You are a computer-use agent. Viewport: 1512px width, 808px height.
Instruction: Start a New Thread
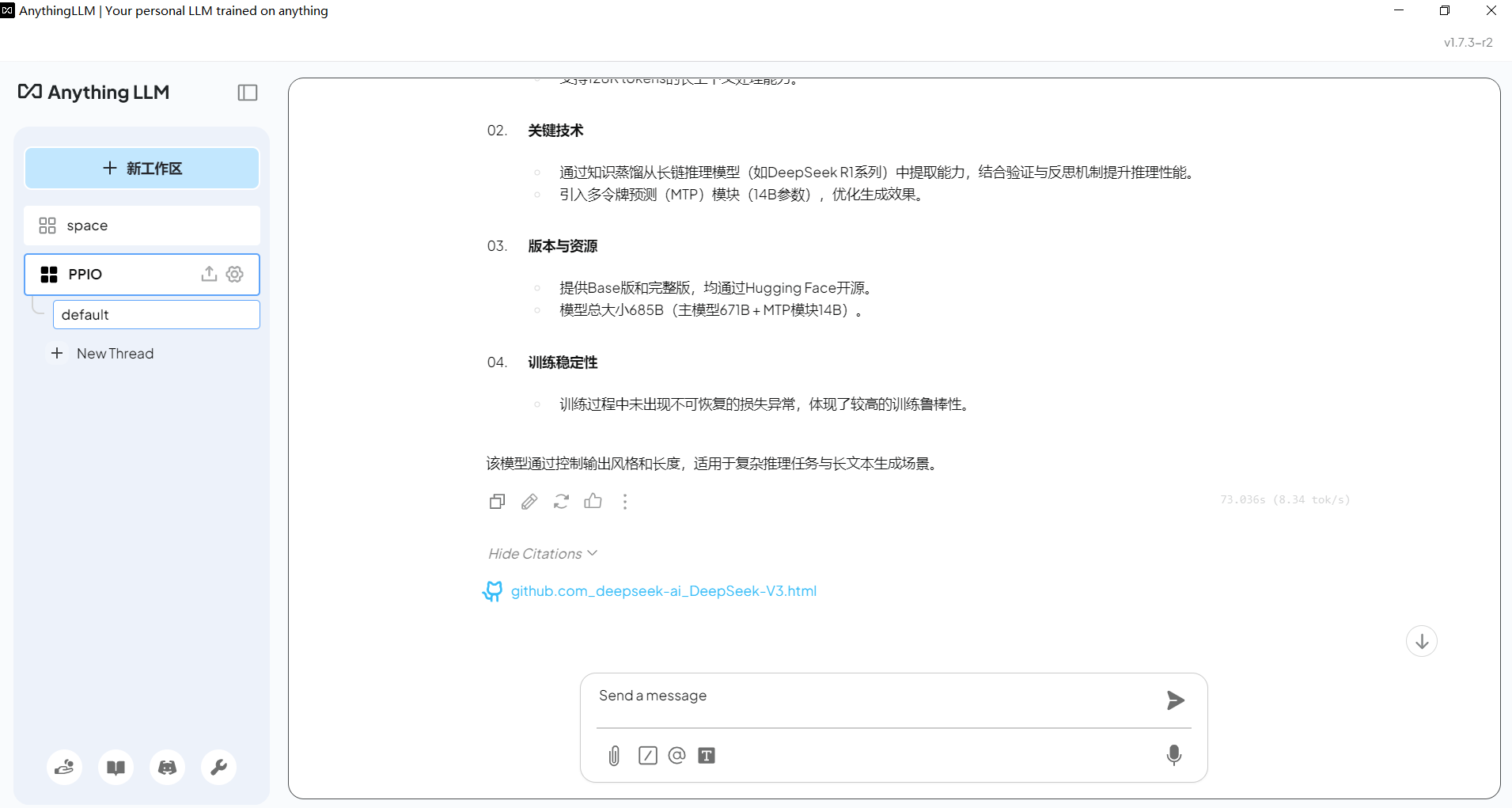pyautogui.click(x=116, y=354)
